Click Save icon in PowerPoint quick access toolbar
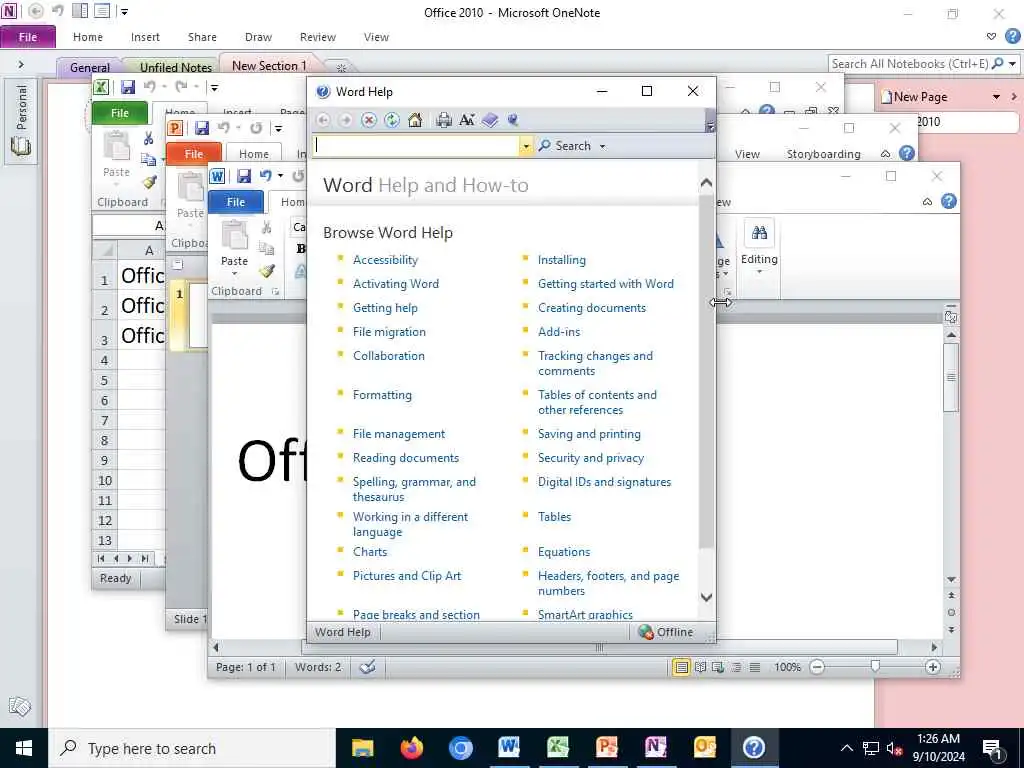 [202, 128]
